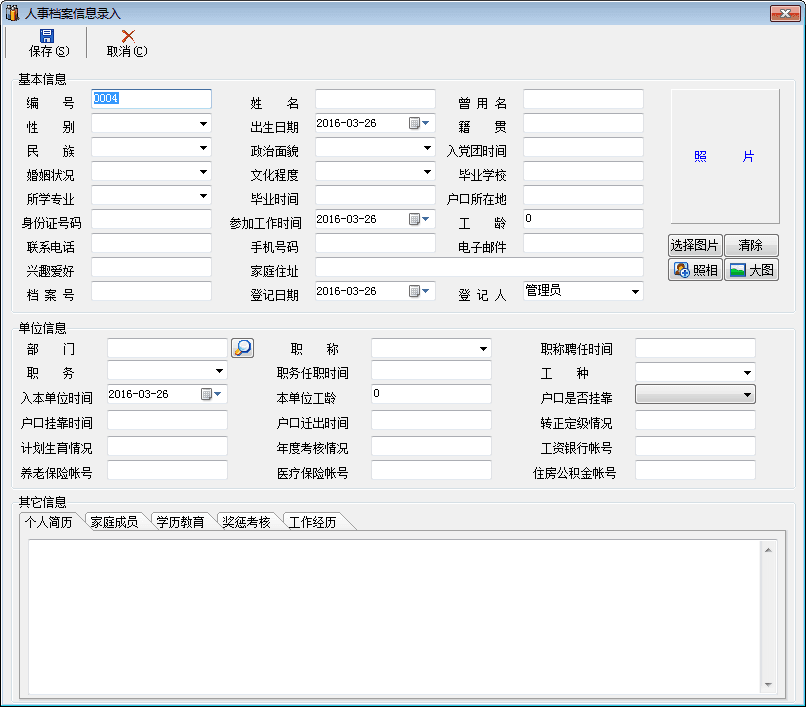Open the 工作经历 tab
Image resolution: width=806 pixels, height=707 pixels.
coord(312,522)
